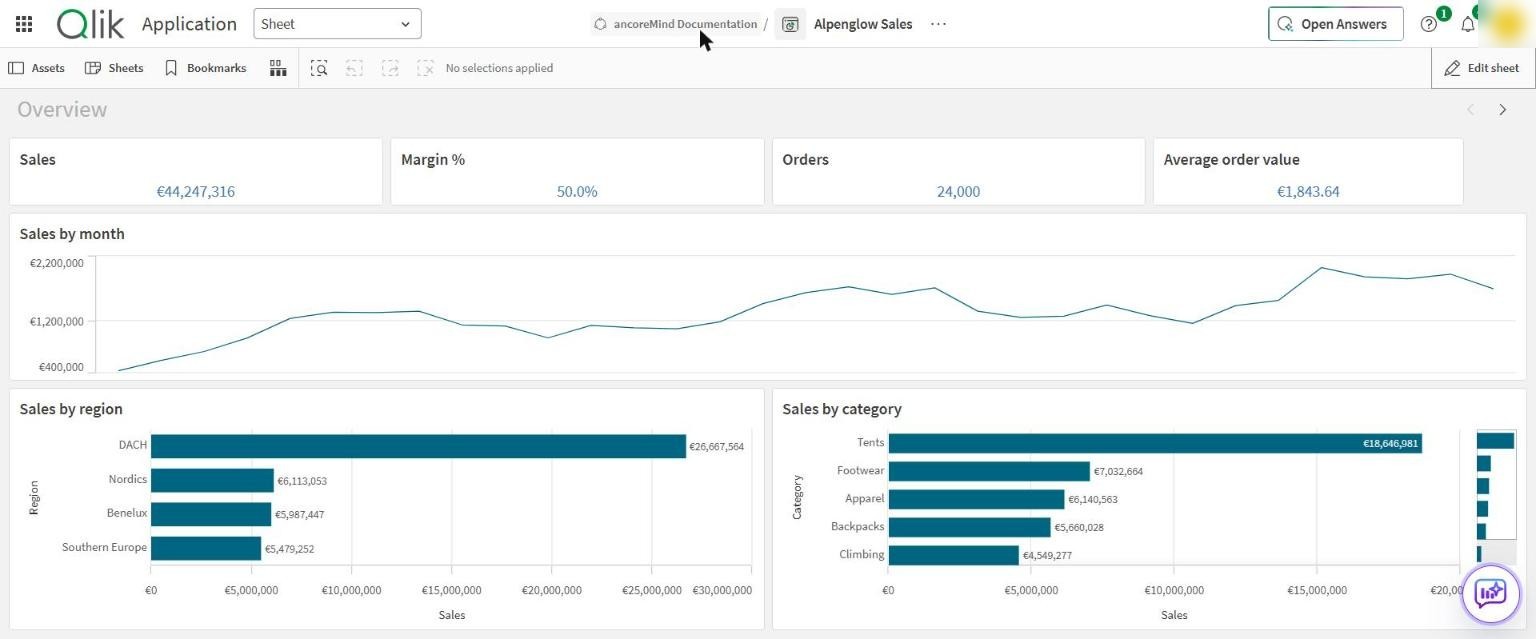Go to the previous sheet arrow
The image size is (1536, 639).
(x=1470, y=110)
